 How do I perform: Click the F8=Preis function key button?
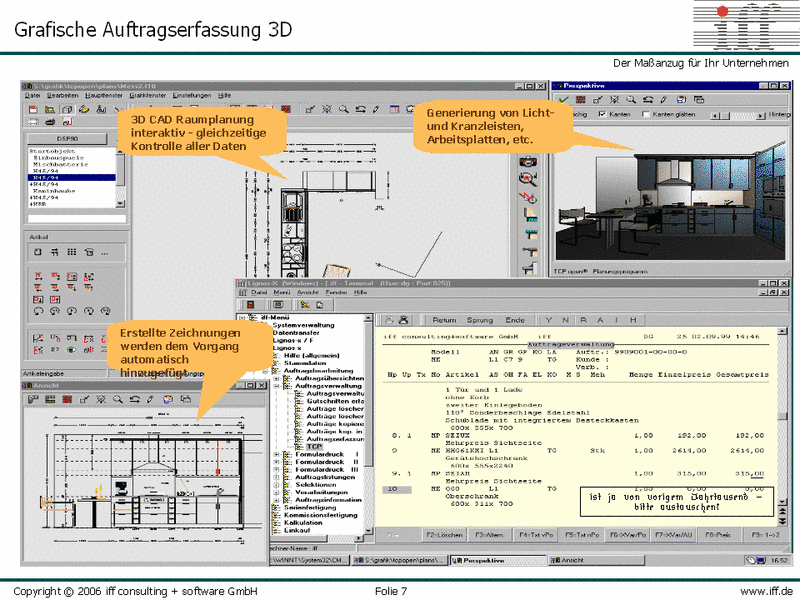tap(718, 535)
